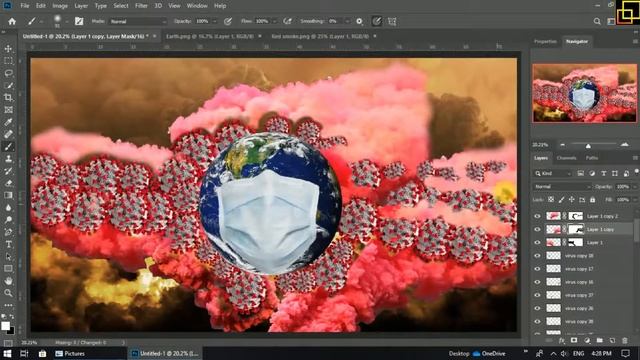Open the Layer menu
This screenshot has height=360, width=640.
click(81, 6)
